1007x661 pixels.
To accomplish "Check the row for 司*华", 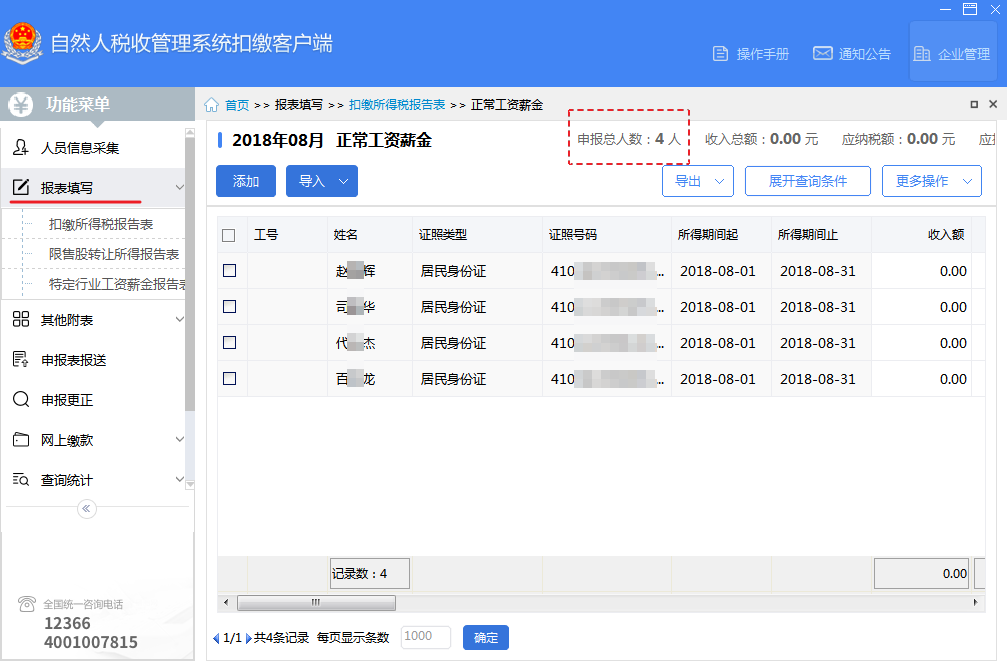I will [229, 306].
